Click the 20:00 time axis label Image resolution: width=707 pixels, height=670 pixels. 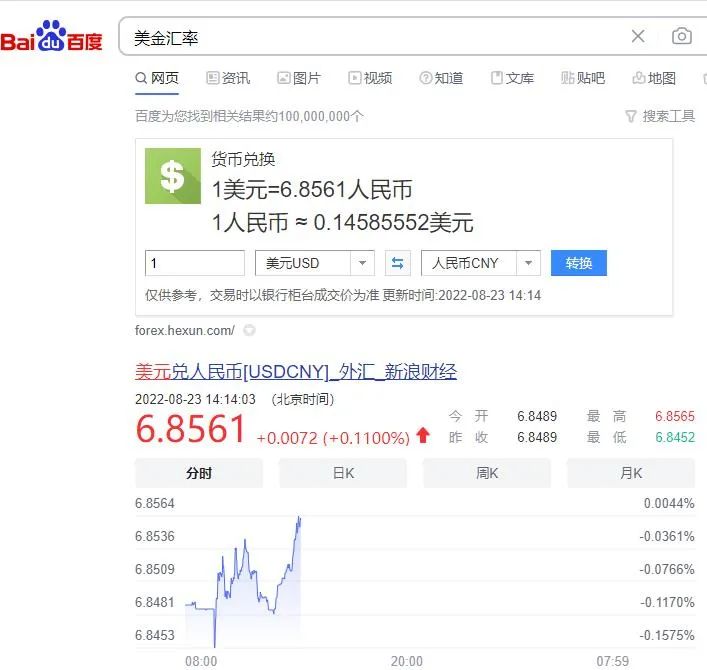click(407, 661)
